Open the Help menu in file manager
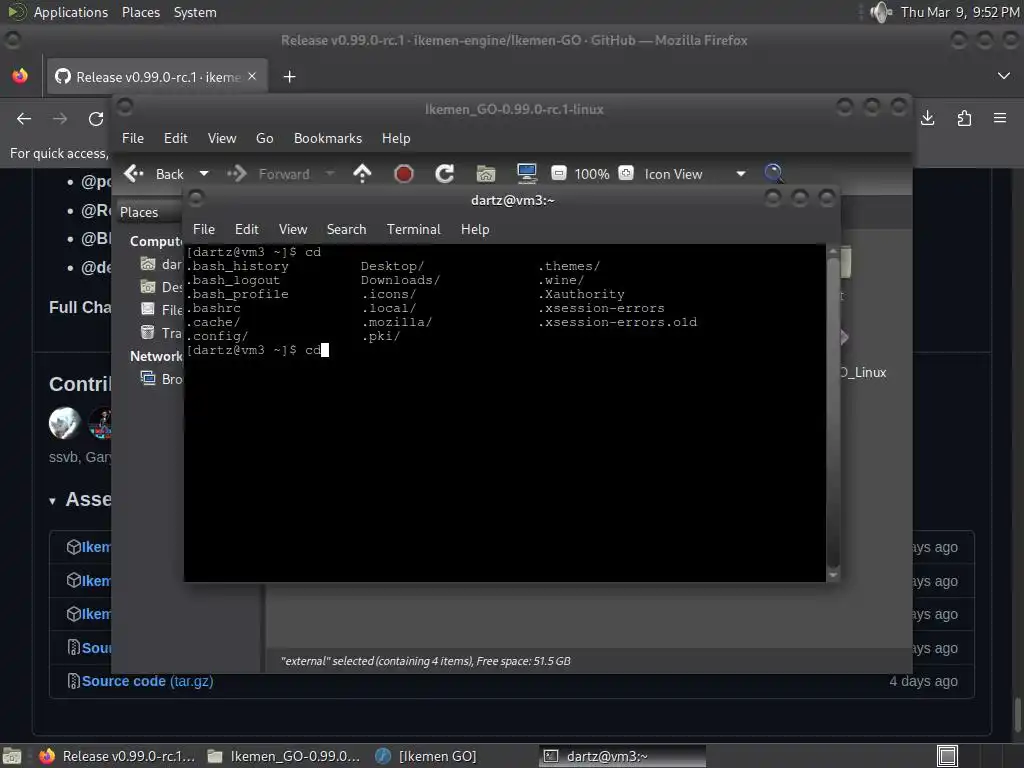1024x768 pixels. point(396,138)
